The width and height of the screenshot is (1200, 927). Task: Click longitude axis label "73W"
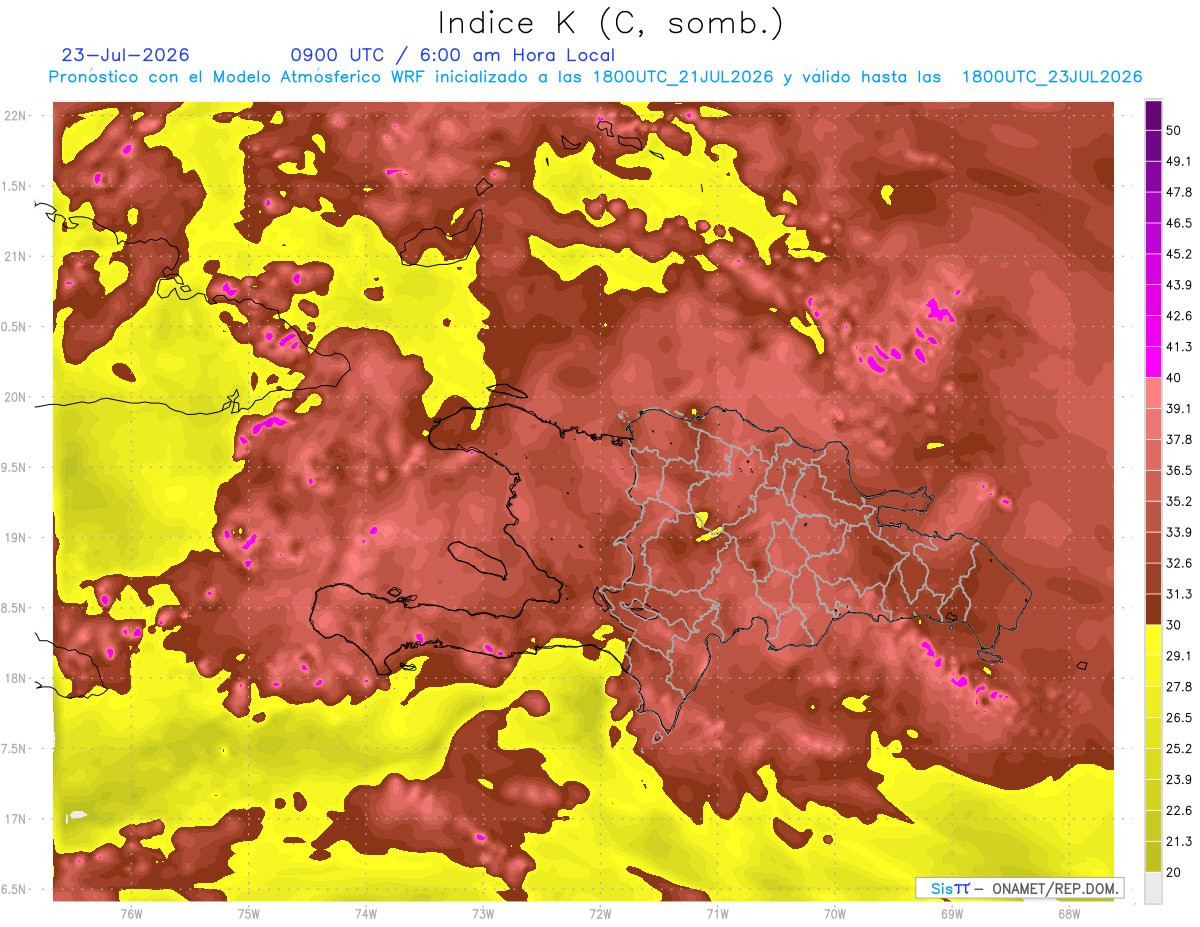click(x=482, y=914)
